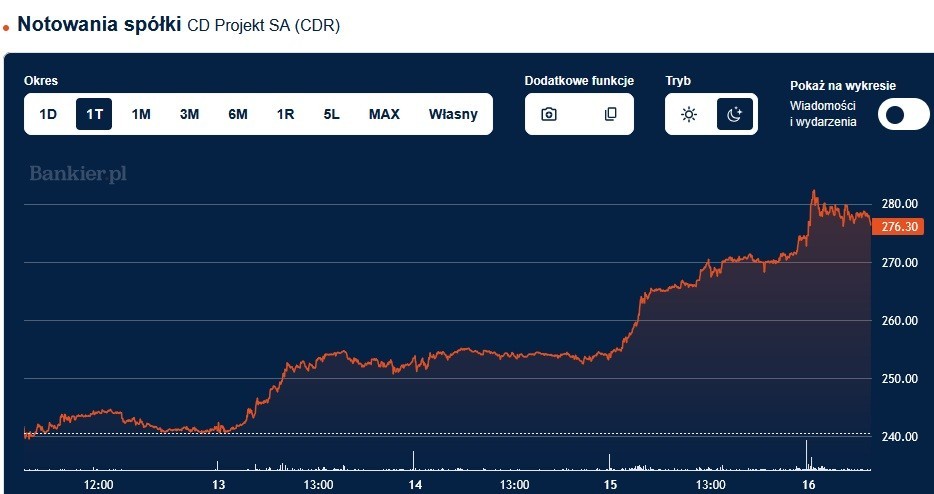
Task: Display the MAX period range
Action: click(384, 114)
